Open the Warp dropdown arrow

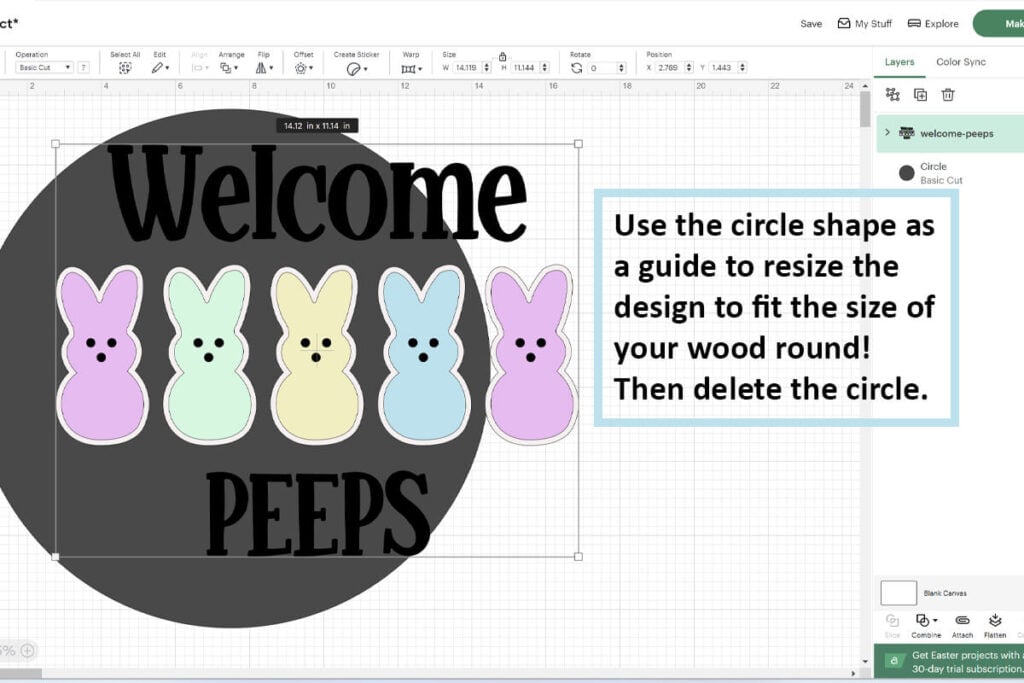click(420, 69)
